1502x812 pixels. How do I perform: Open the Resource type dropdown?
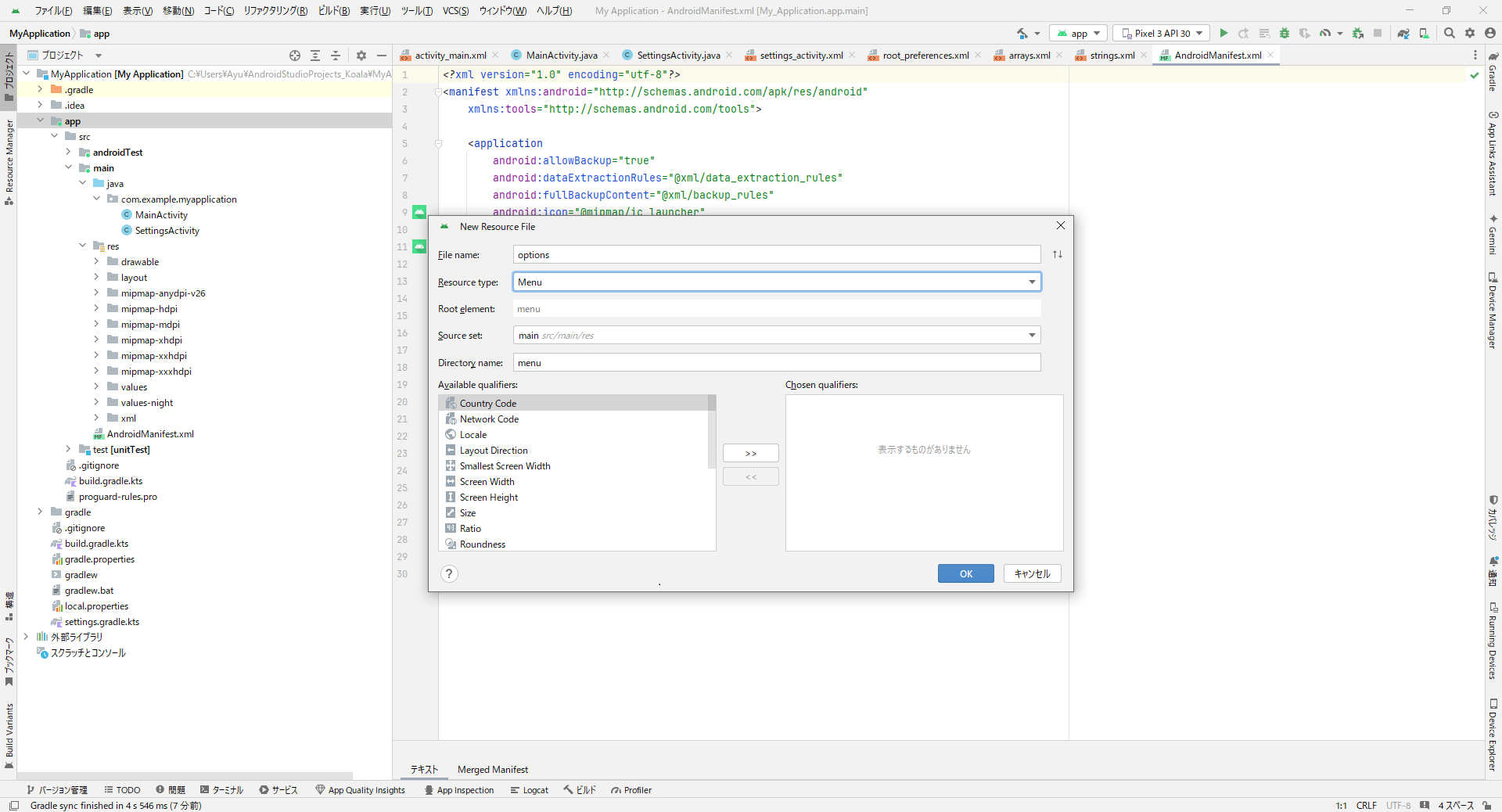777,282
